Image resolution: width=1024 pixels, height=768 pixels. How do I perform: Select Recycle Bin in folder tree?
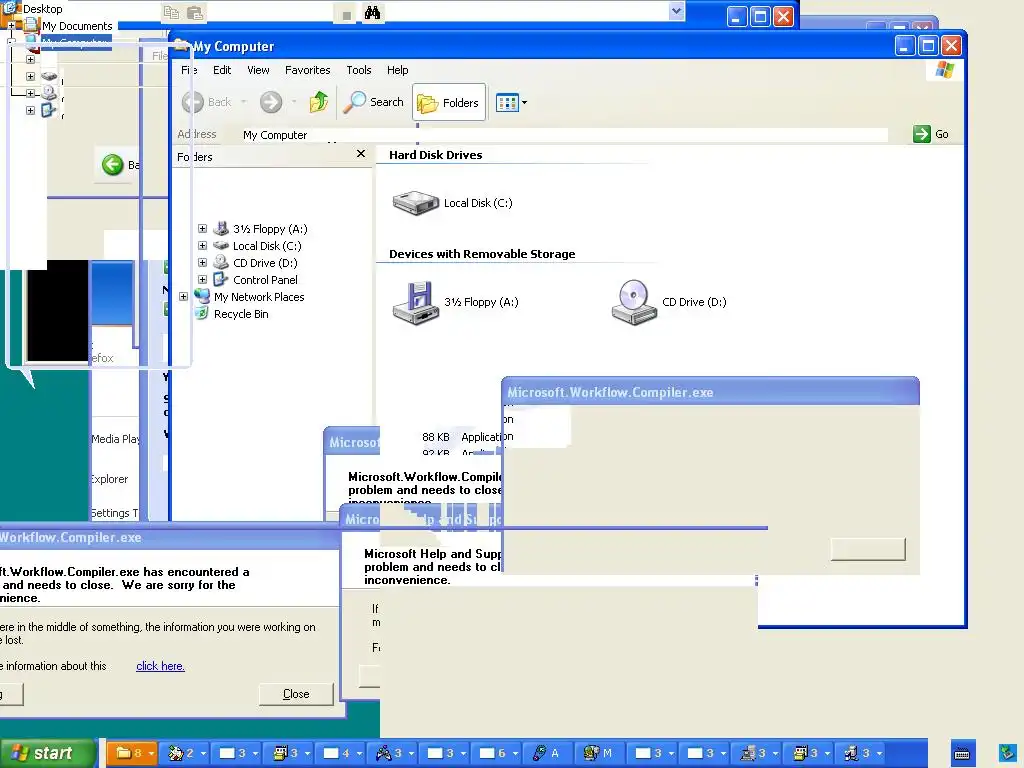coord(241,314)
